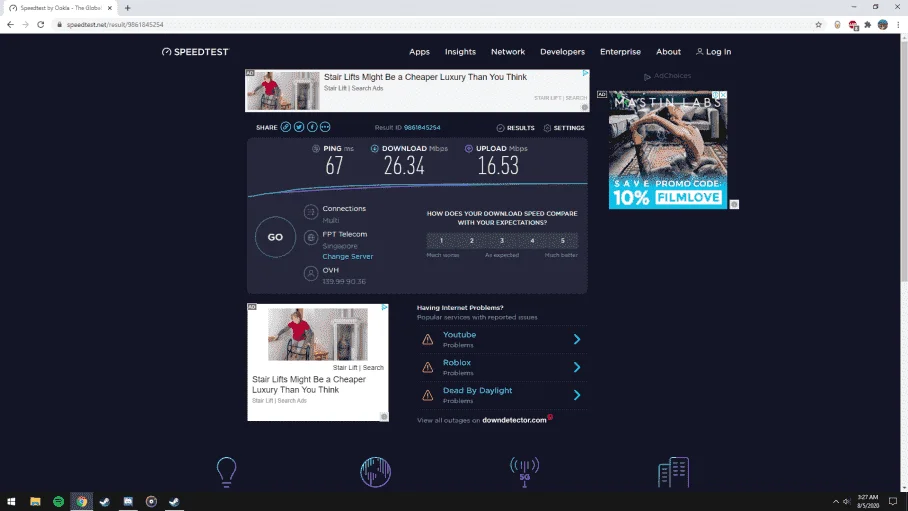This screenshot has width=908, height=511.
Task: Expand the Dead By Daylight problems chevron
Action: click(577, 395)
